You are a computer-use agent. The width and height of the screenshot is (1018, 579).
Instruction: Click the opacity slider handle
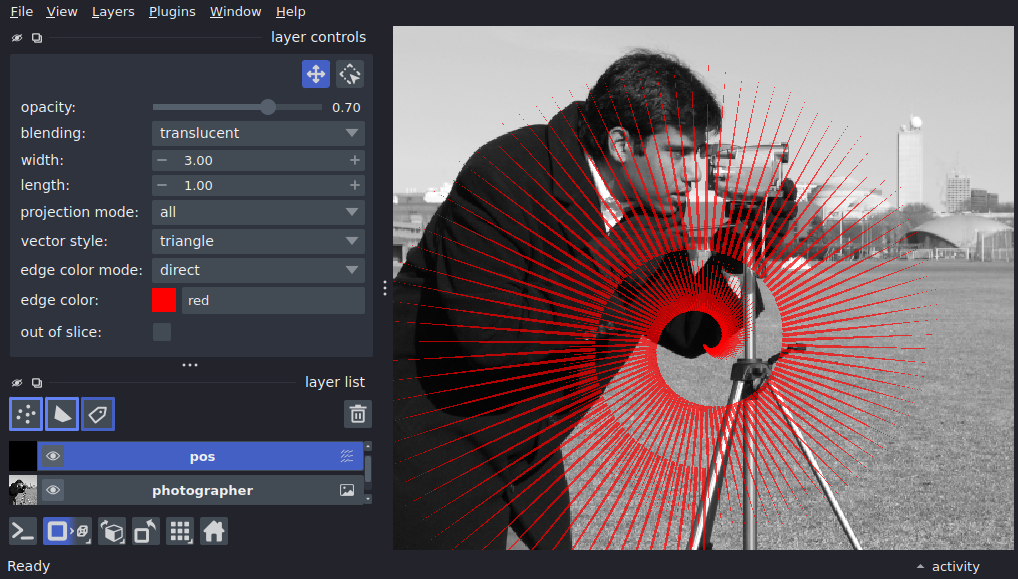[x=267, y=107]
